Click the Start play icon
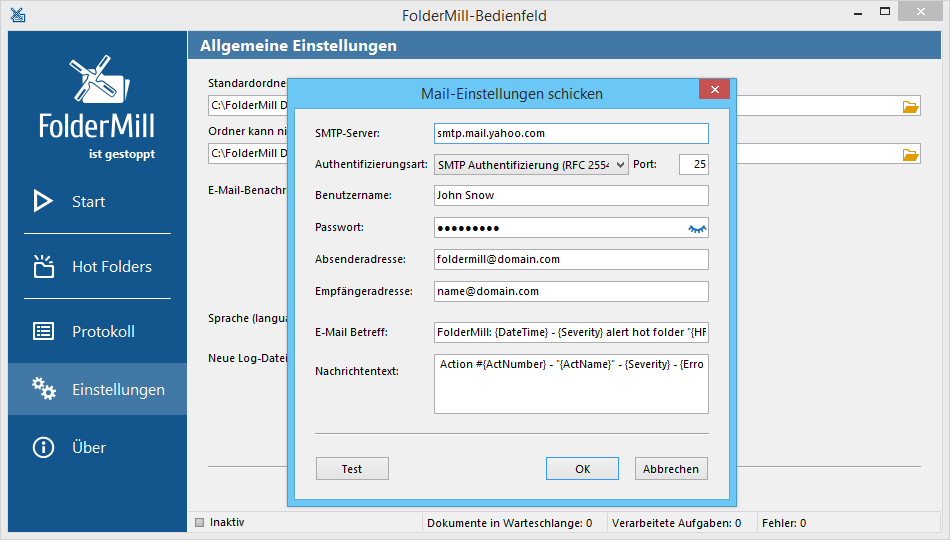The image size is (950, 540). point(42,201)
